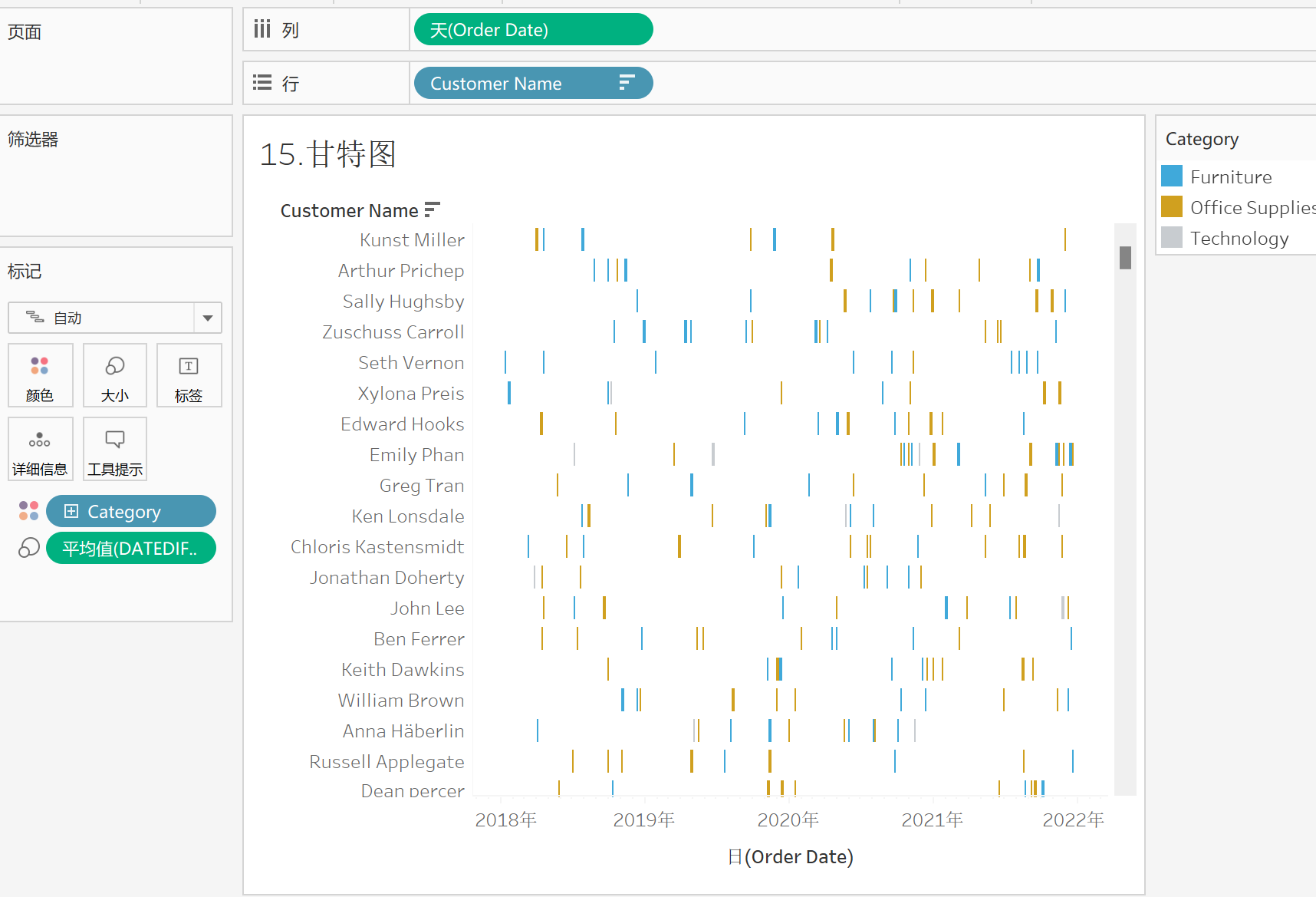
Task: Select the 颜色 (Color) mark icon
Action: click(x=40, y=375)
